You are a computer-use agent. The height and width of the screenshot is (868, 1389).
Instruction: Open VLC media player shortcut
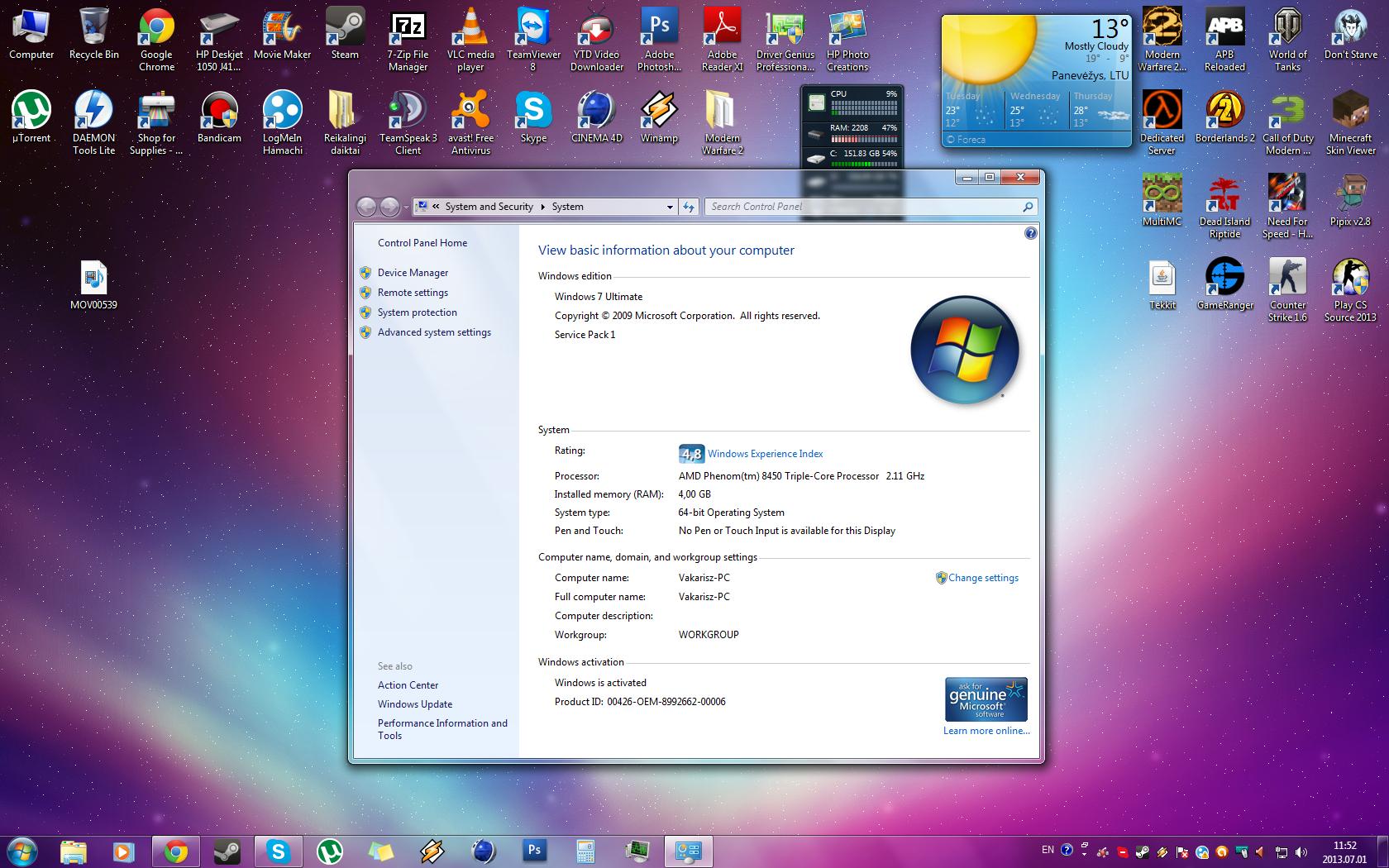coord(470,40)
